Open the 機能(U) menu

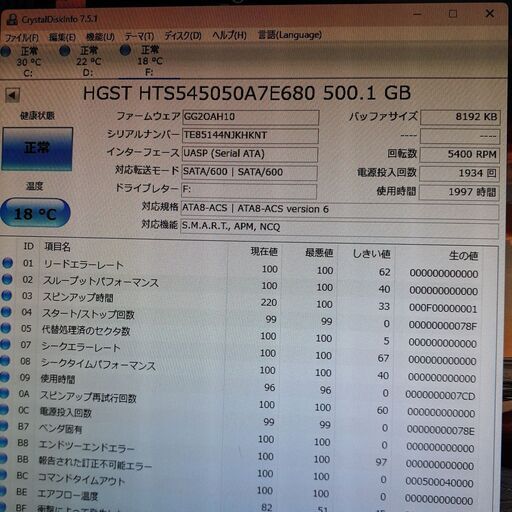pyautogui.click(x=100, y=36)
